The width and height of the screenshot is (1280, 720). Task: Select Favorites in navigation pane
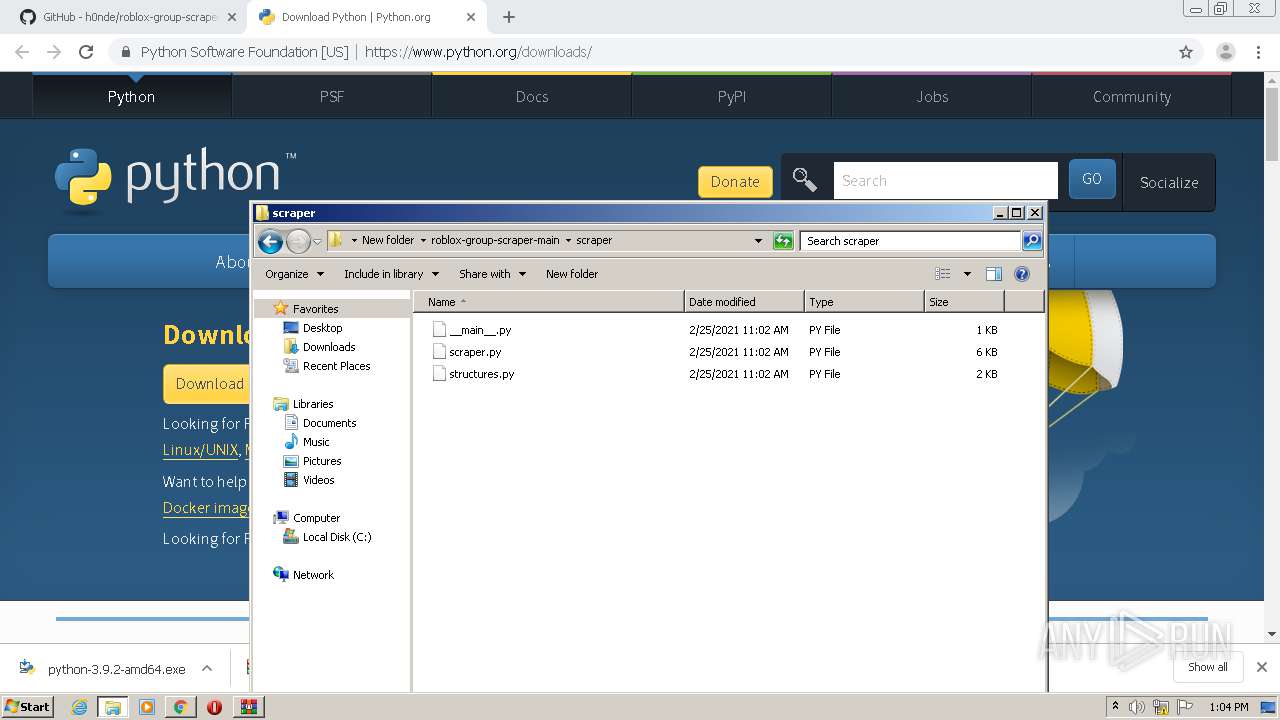coord(315,309)
